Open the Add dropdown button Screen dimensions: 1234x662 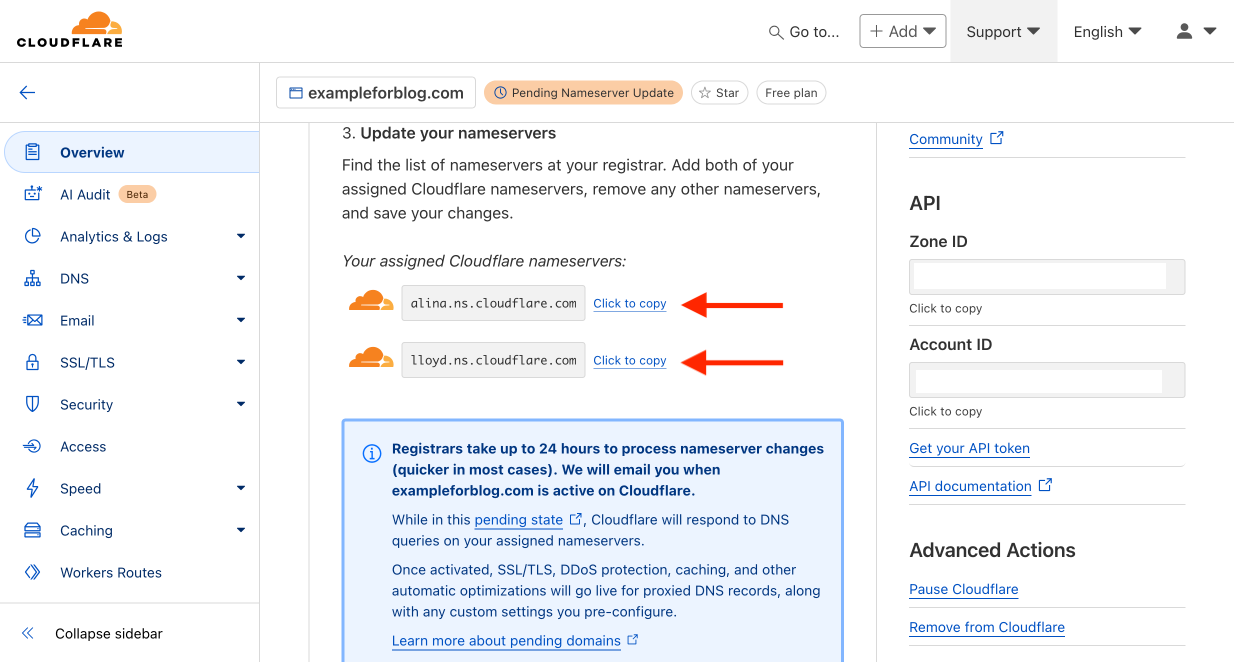pyautogui.click(x=903, y=31)
